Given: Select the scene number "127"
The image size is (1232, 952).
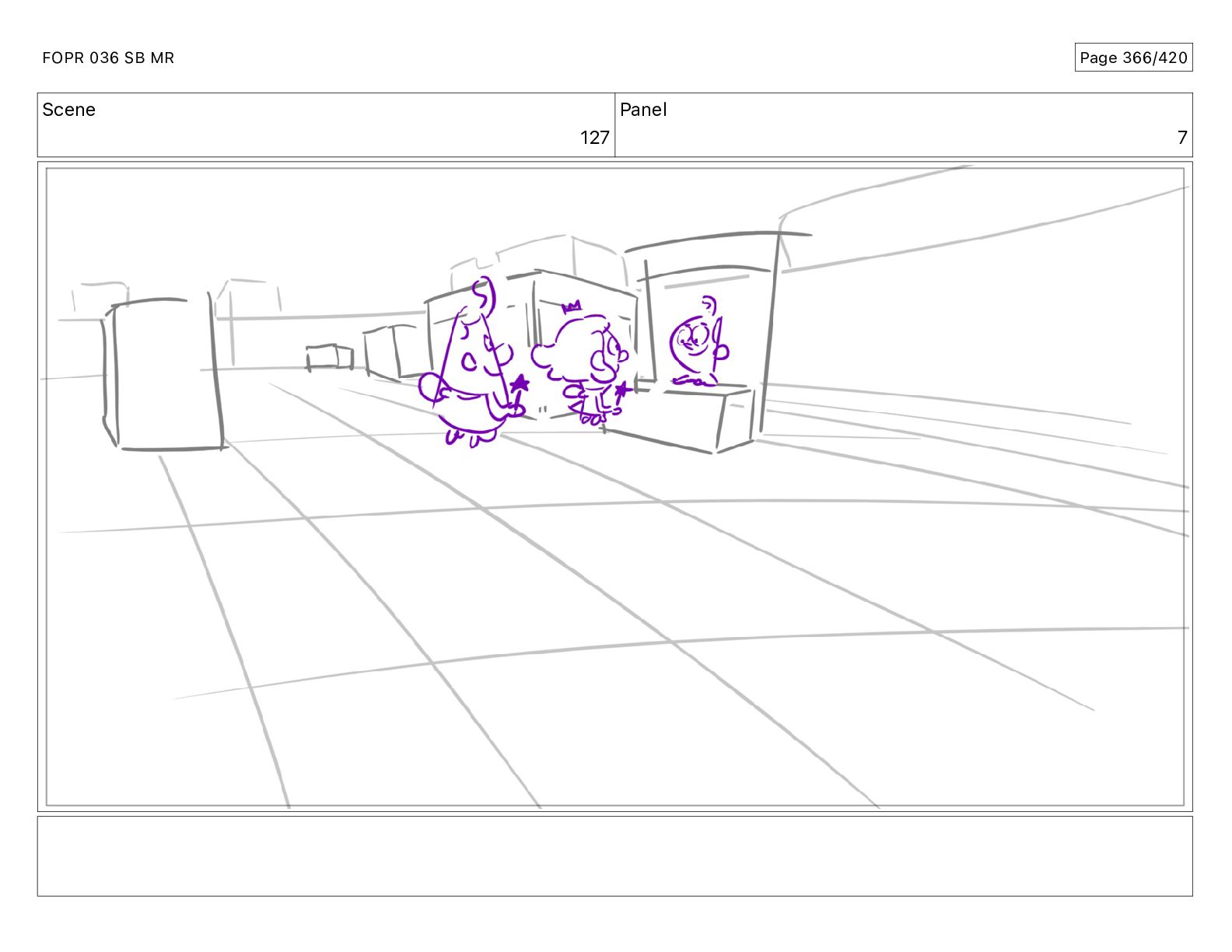Looking at the screenshot, I should click(x=594, y=138).
